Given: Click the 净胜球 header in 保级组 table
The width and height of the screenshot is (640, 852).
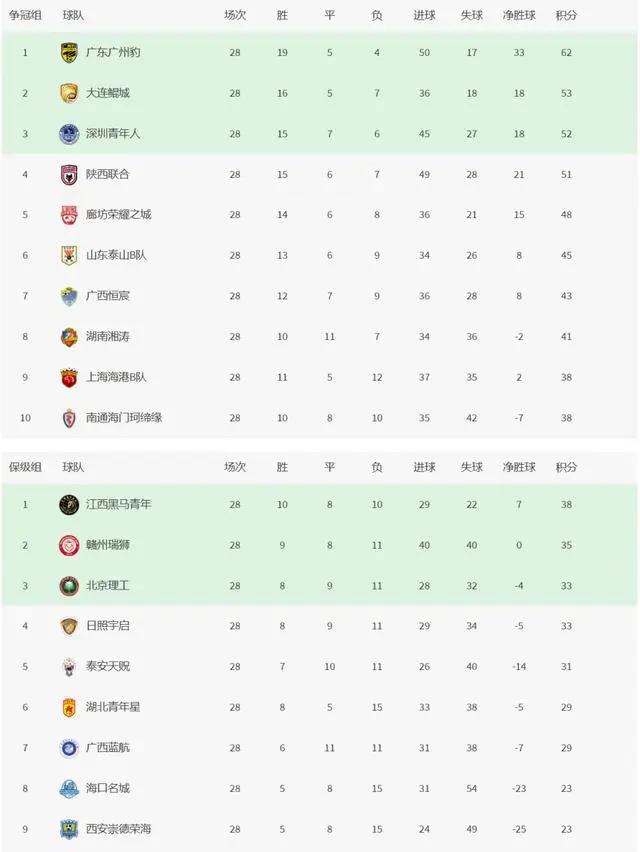Looking at the screenshot, I should (519, 467).
